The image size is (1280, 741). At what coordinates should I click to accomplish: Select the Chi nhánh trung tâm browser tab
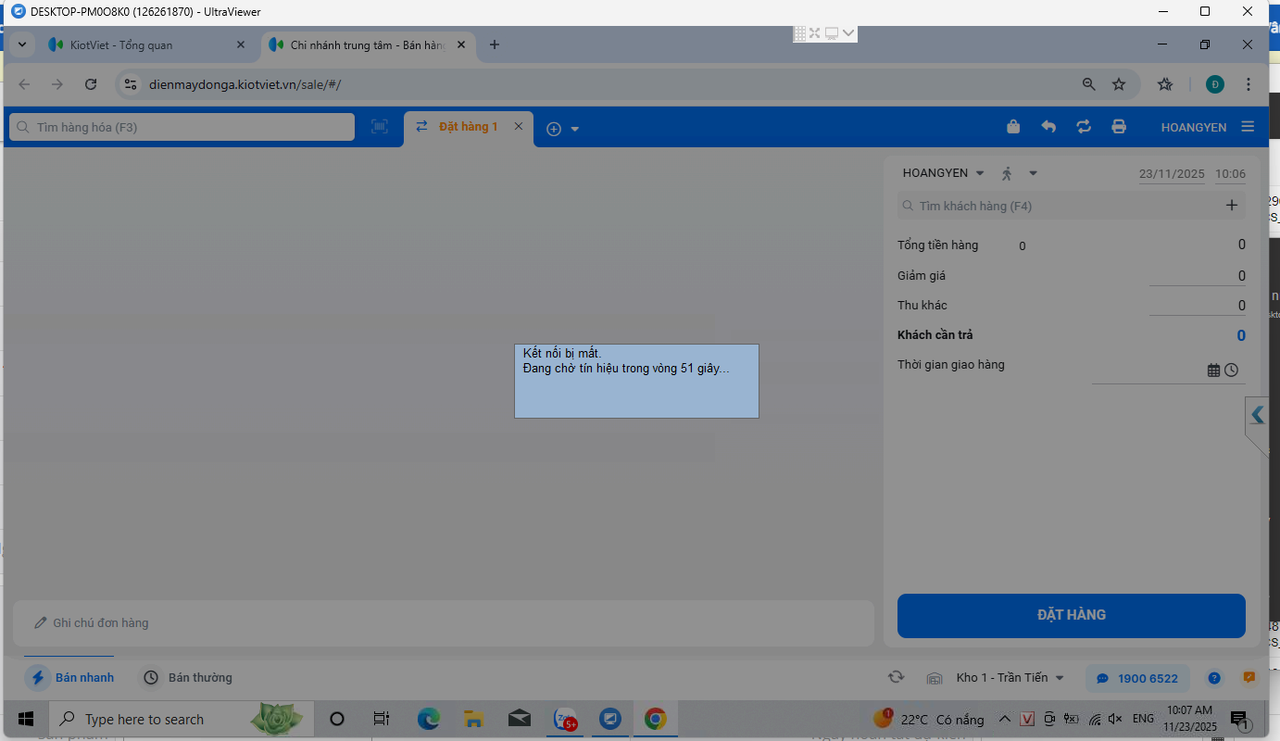point(368,45)
